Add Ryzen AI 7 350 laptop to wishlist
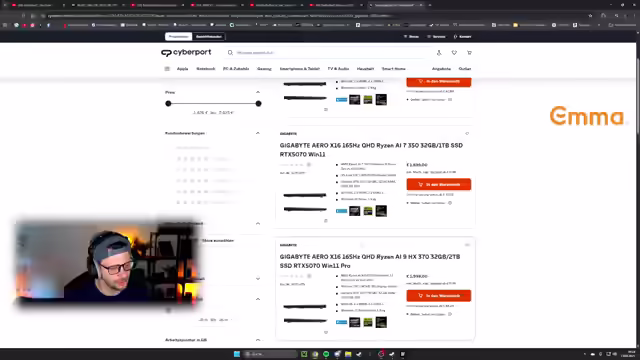The image size is (640, 360). pos(467,133)
